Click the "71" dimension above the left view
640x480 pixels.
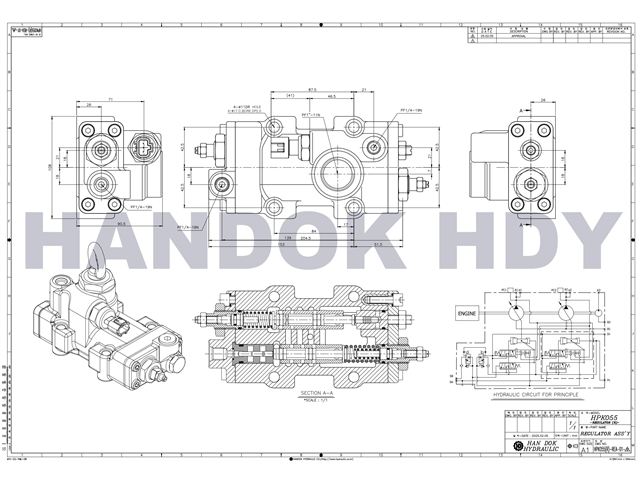point(110,99)
